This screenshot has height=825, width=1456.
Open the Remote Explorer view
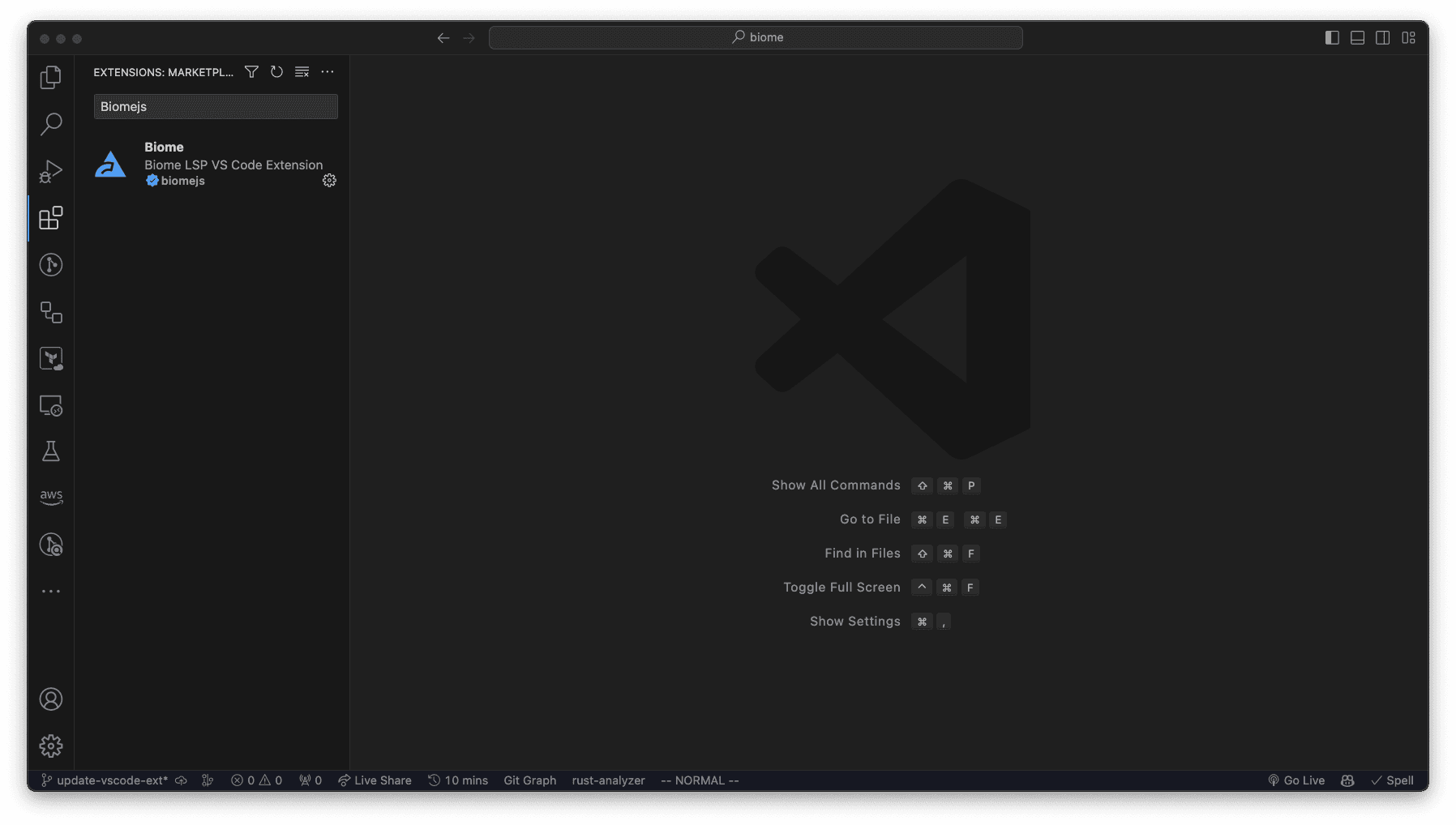pyautogui.click(x=51, y=405)
